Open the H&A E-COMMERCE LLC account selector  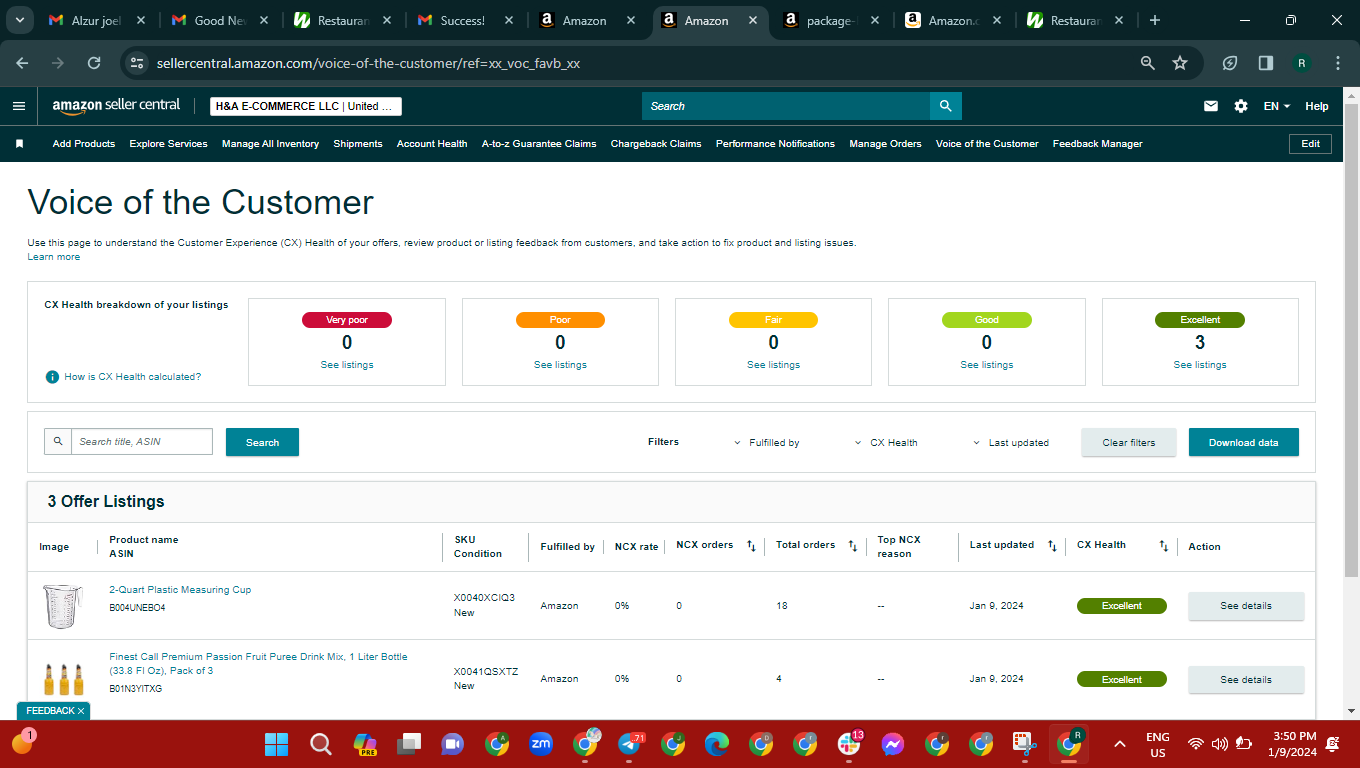(x=306, y=106)
